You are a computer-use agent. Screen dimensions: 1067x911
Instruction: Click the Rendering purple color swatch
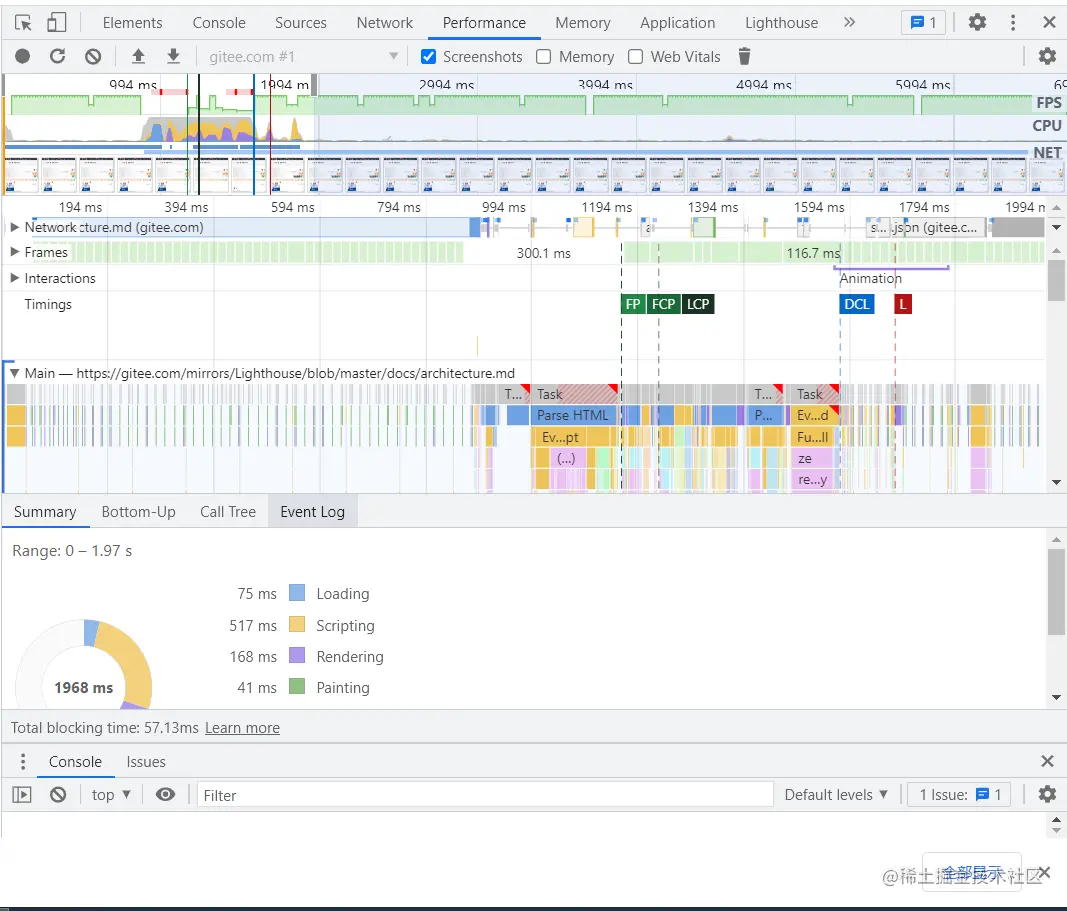tap(297, 656)
